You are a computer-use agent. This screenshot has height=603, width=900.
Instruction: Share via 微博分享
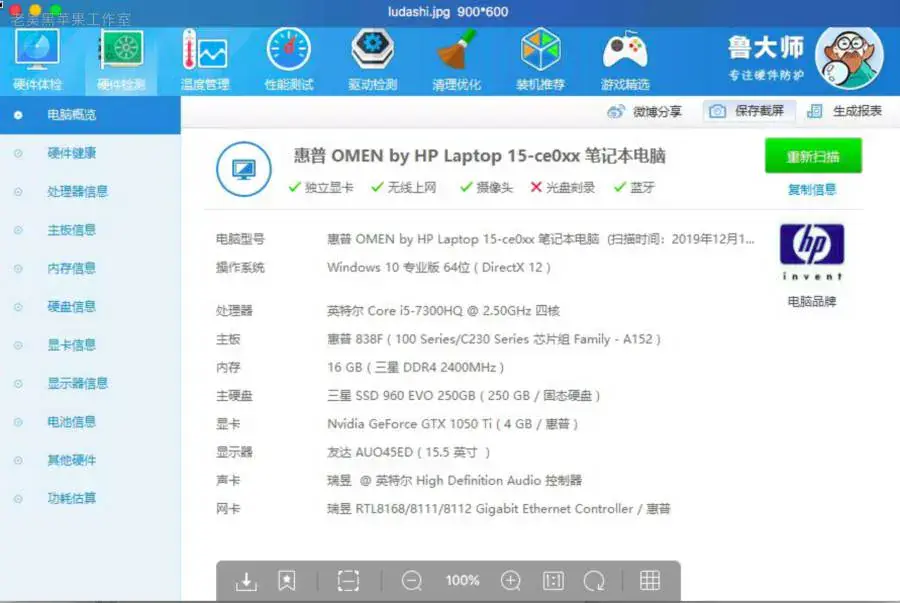(644, 111)
